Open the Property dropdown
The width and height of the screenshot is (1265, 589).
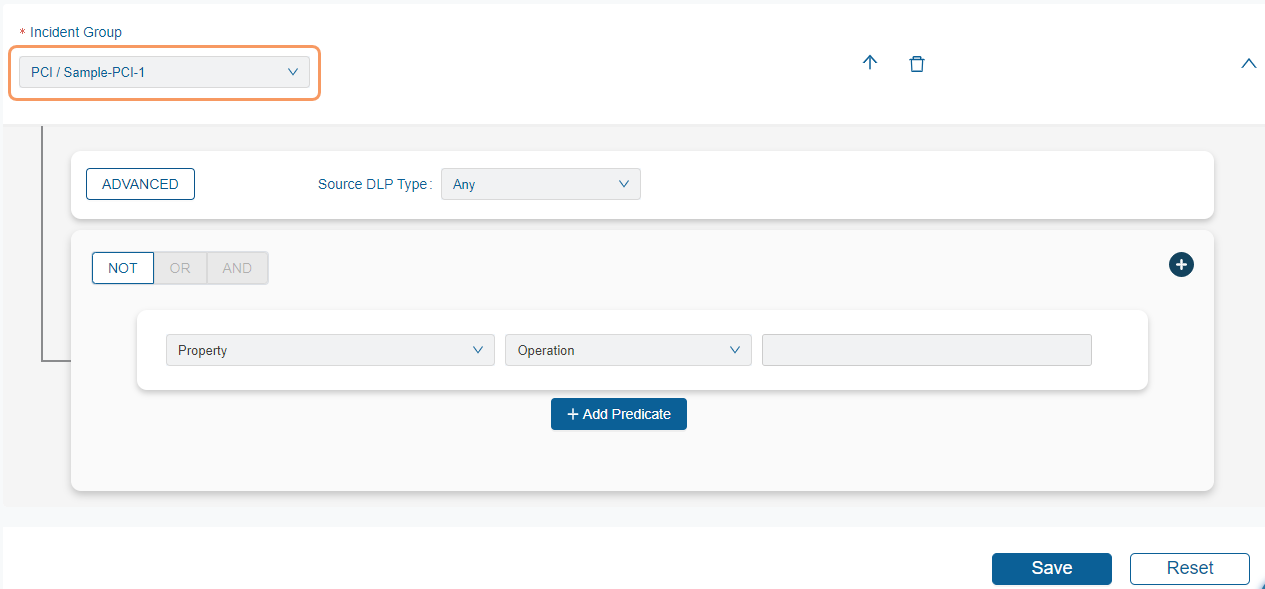click(x=329, y=350)
